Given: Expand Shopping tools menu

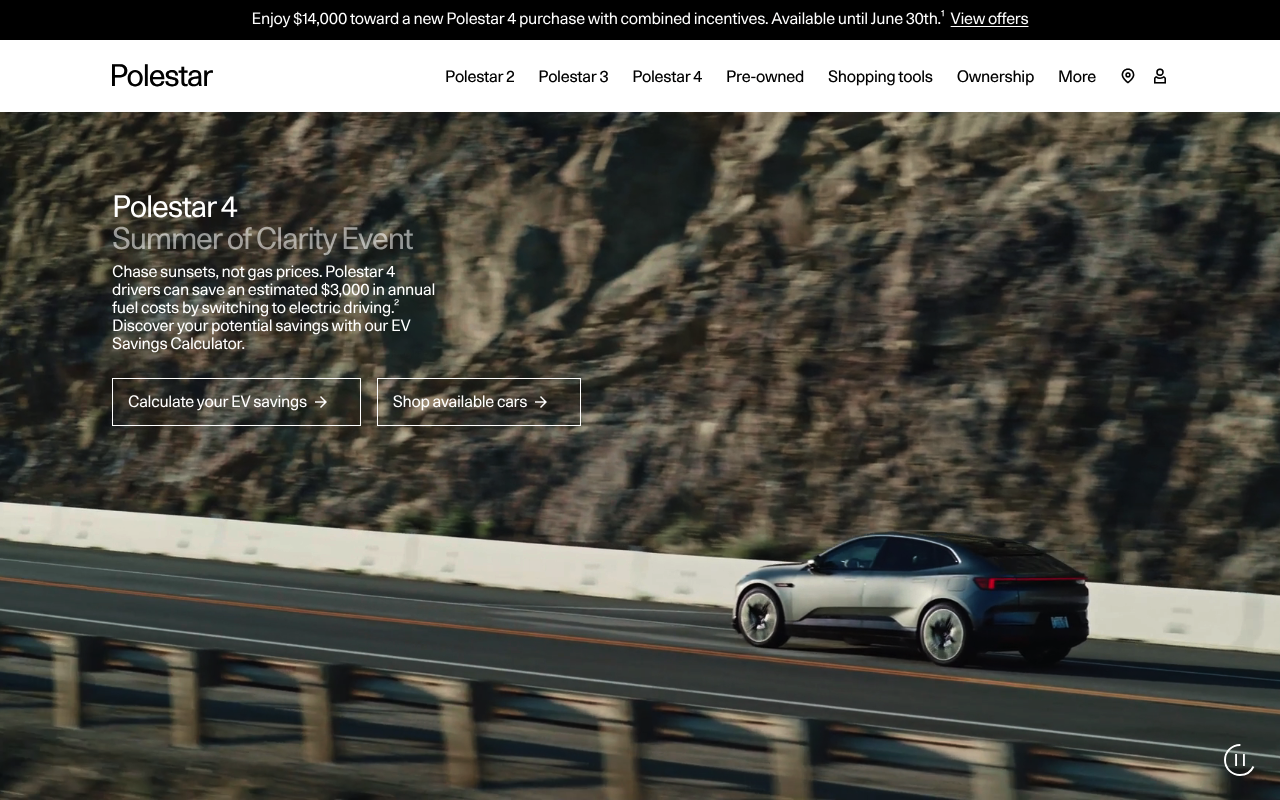Looking at the screenshot, I should (880, 77).
